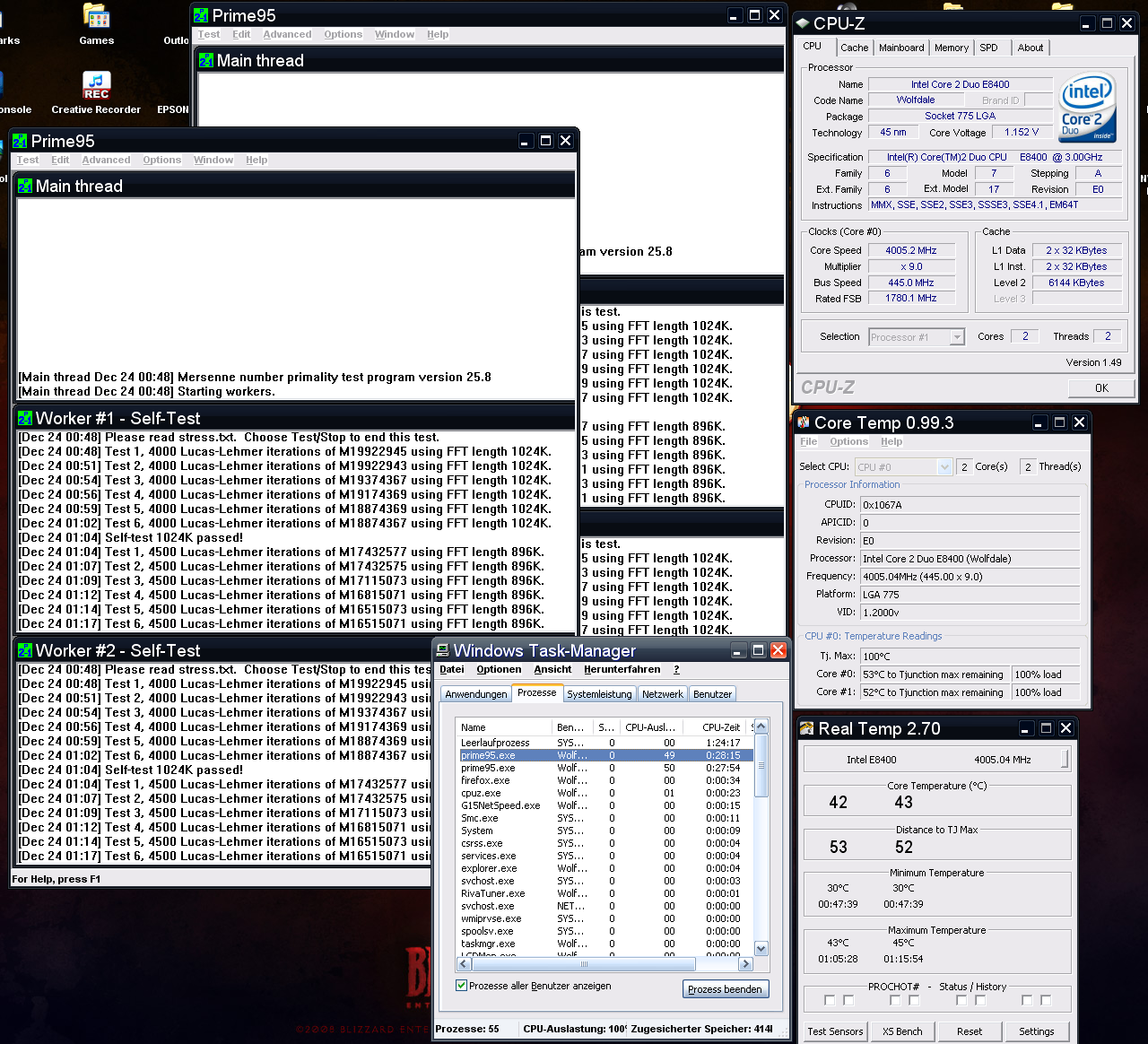Click the Real Temp title bar icon
Screen dimensions: 1148x1044
click(806, 728)
